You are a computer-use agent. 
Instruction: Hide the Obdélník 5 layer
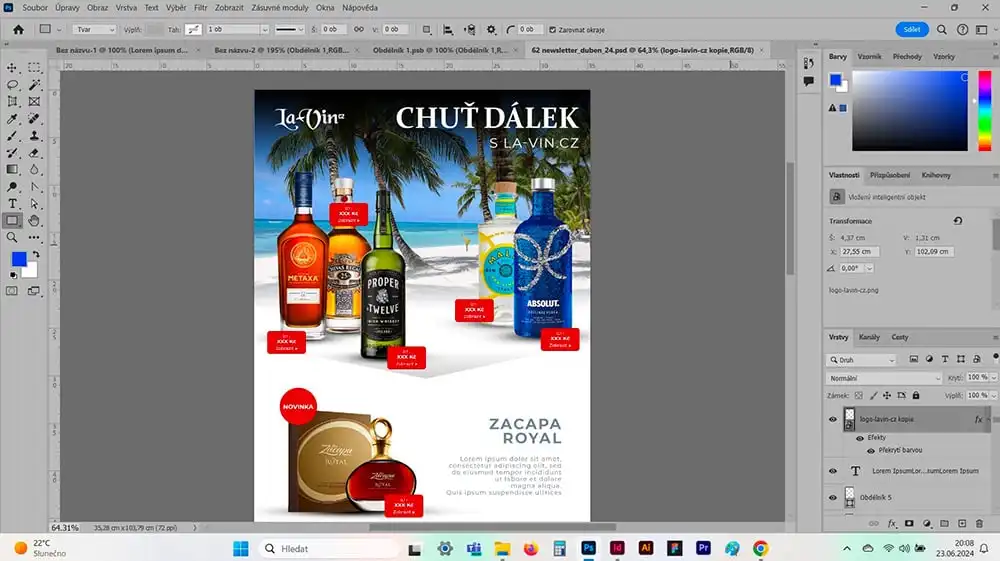tap(833, 498)
